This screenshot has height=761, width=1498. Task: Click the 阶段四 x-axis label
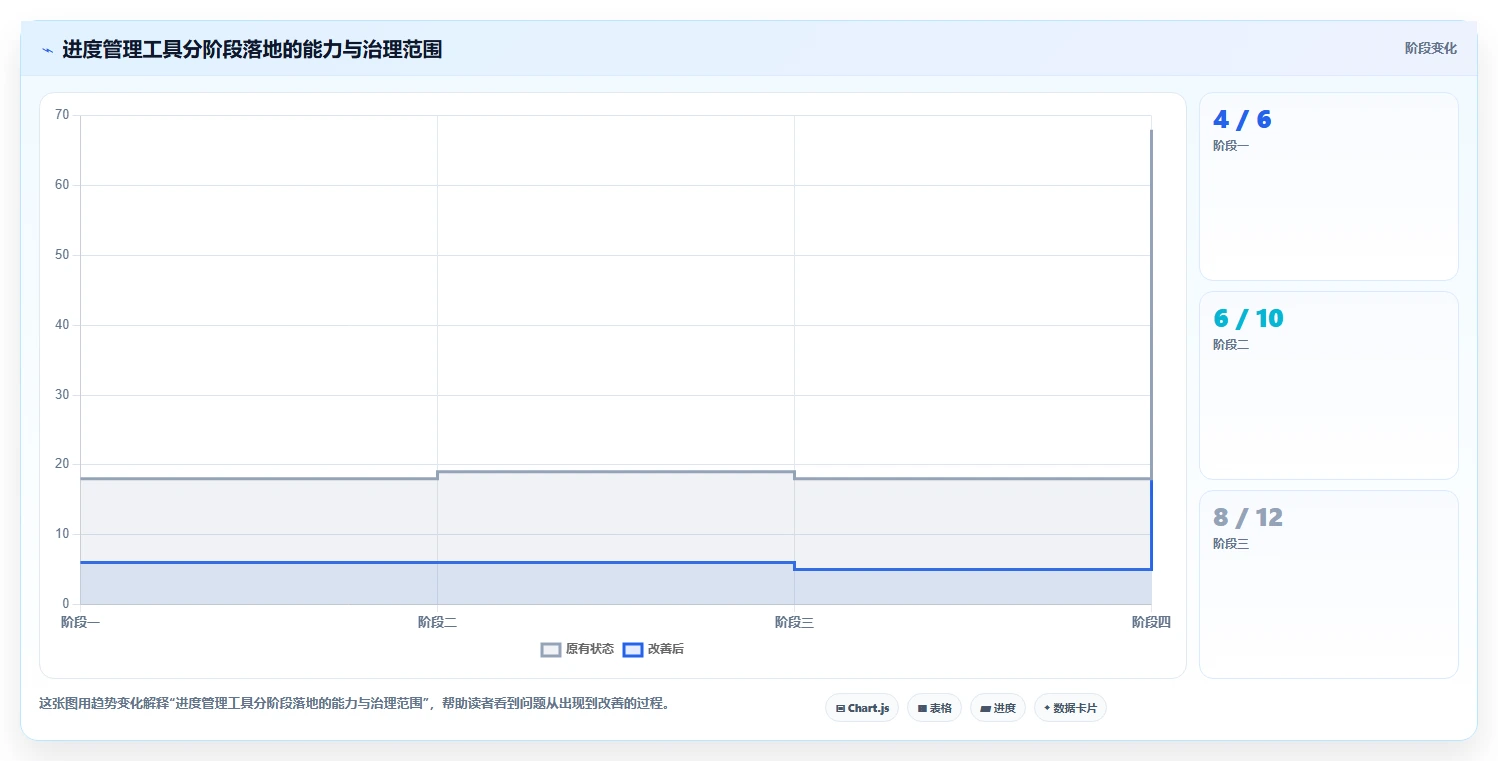(1151, 622)
